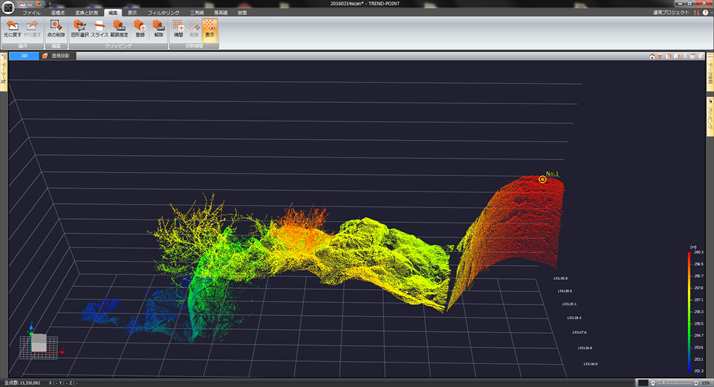Switch to the 3D view tab

(24, 56)
